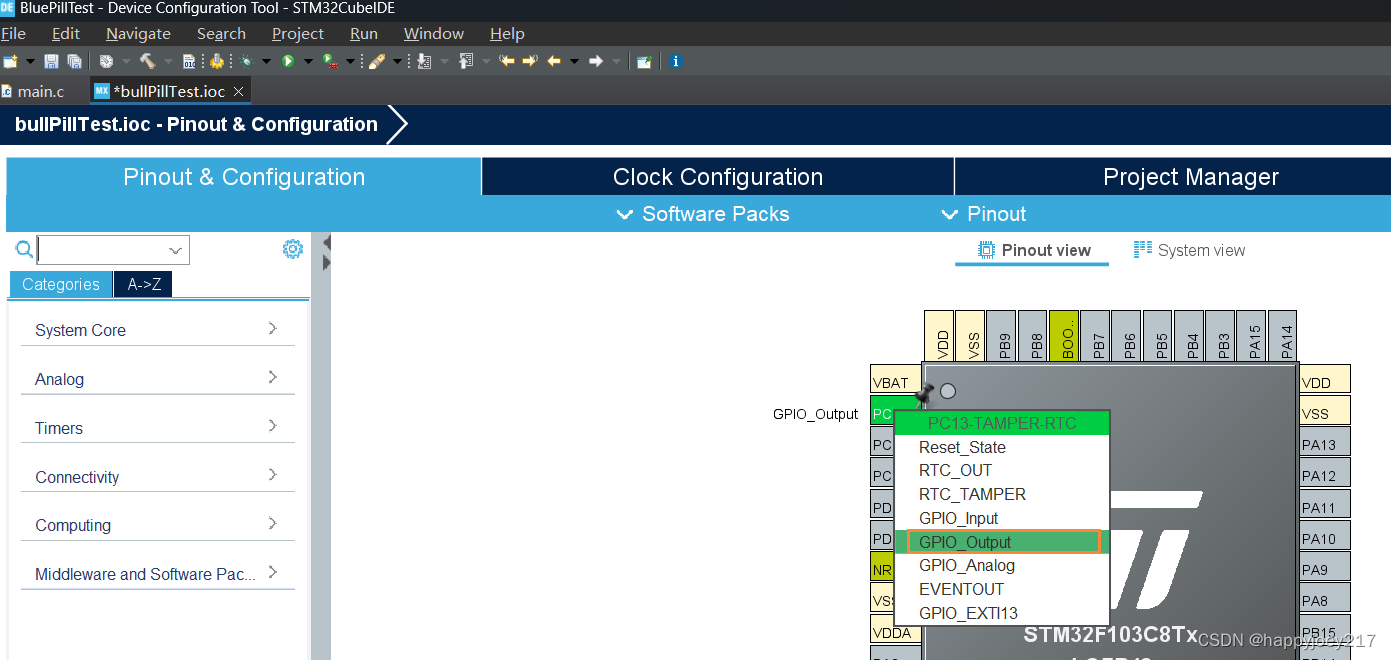Expand the Connectivity category

point(158,476)
